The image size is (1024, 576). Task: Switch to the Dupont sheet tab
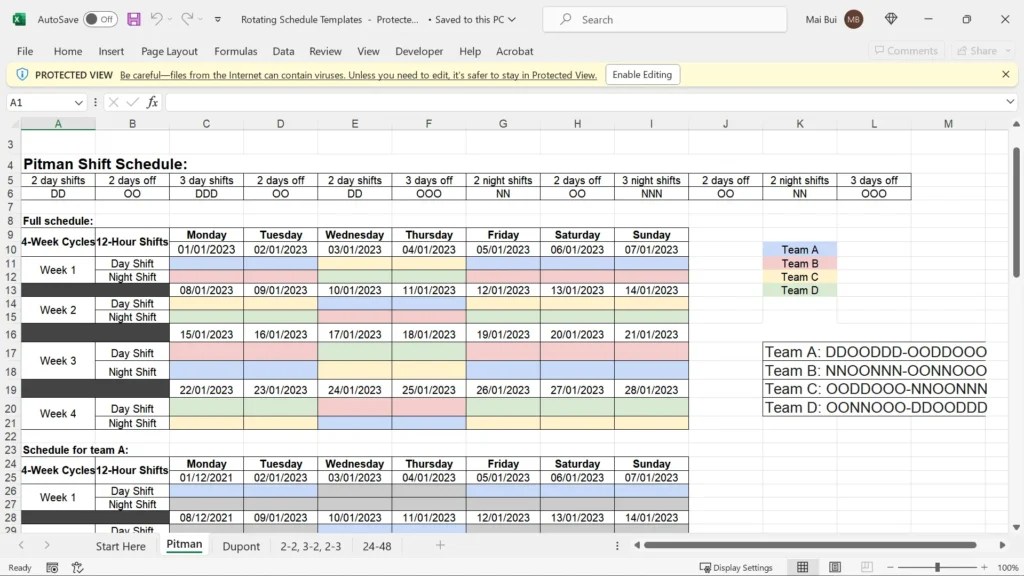tap(241, 546)
